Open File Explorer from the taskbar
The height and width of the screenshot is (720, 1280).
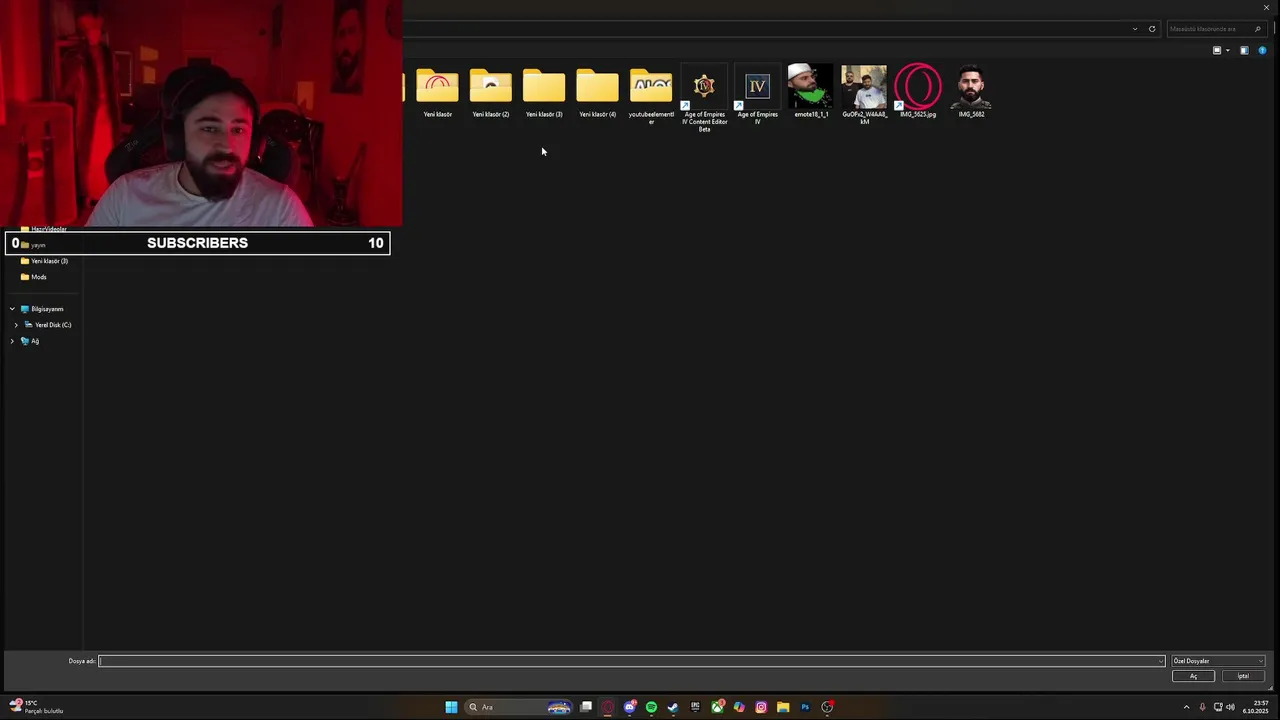[x=783, y=707]
